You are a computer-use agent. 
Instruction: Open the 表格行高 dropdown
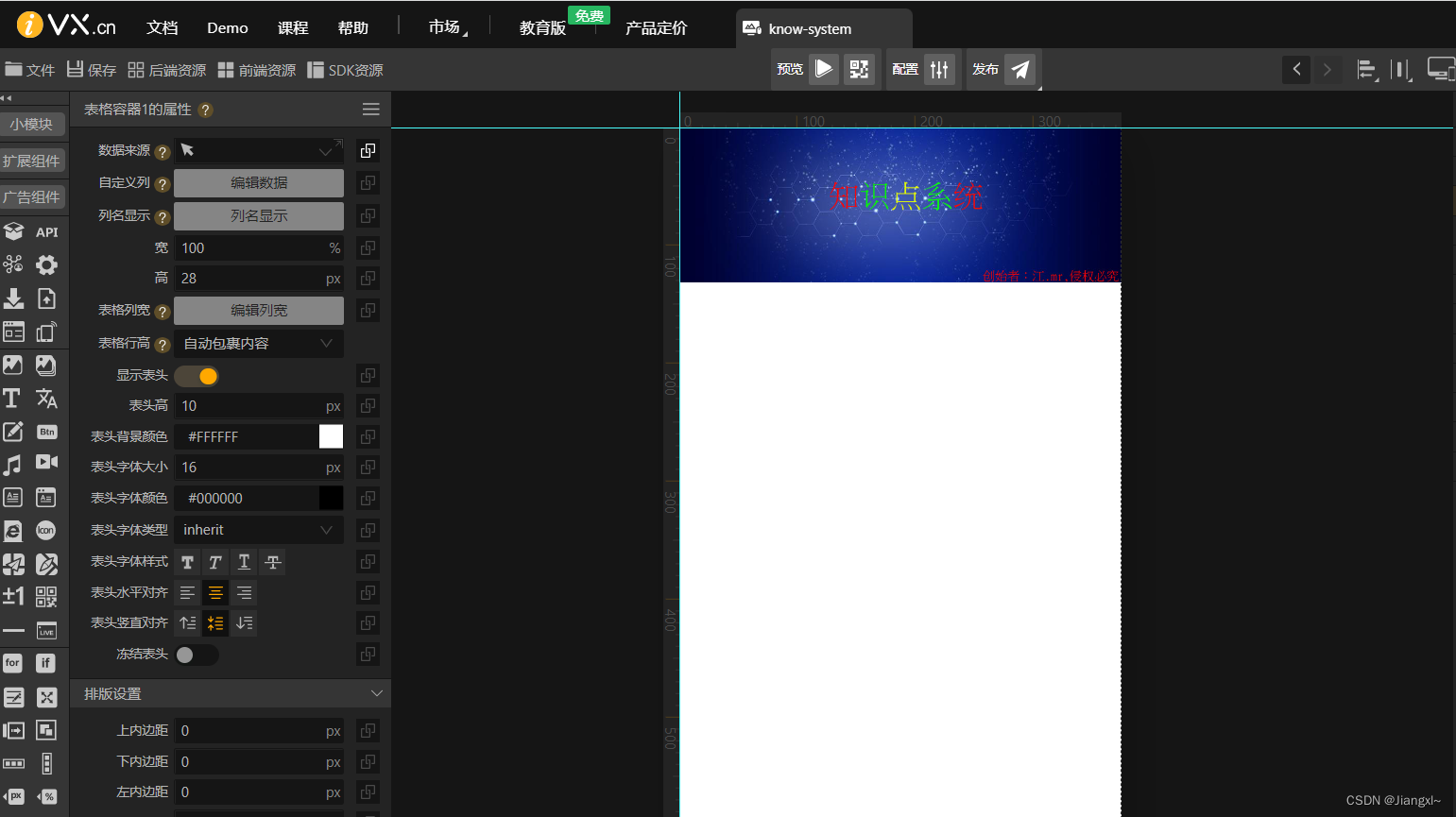click(259, 344)
